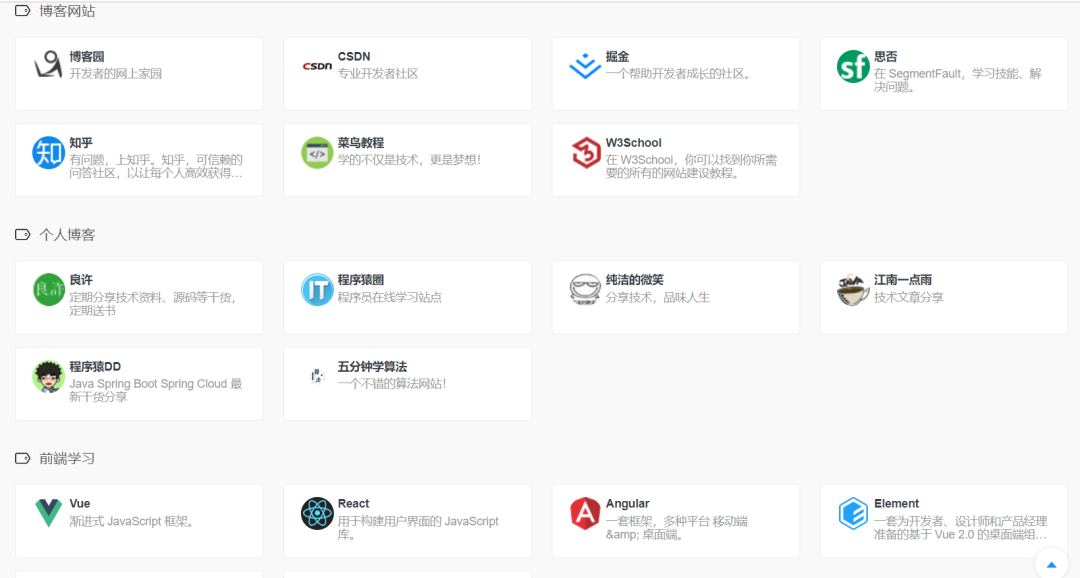The height and width of the screenshot is (578, 1080).
Task: Open the W3School title link
Action: (x=634, y=143)
